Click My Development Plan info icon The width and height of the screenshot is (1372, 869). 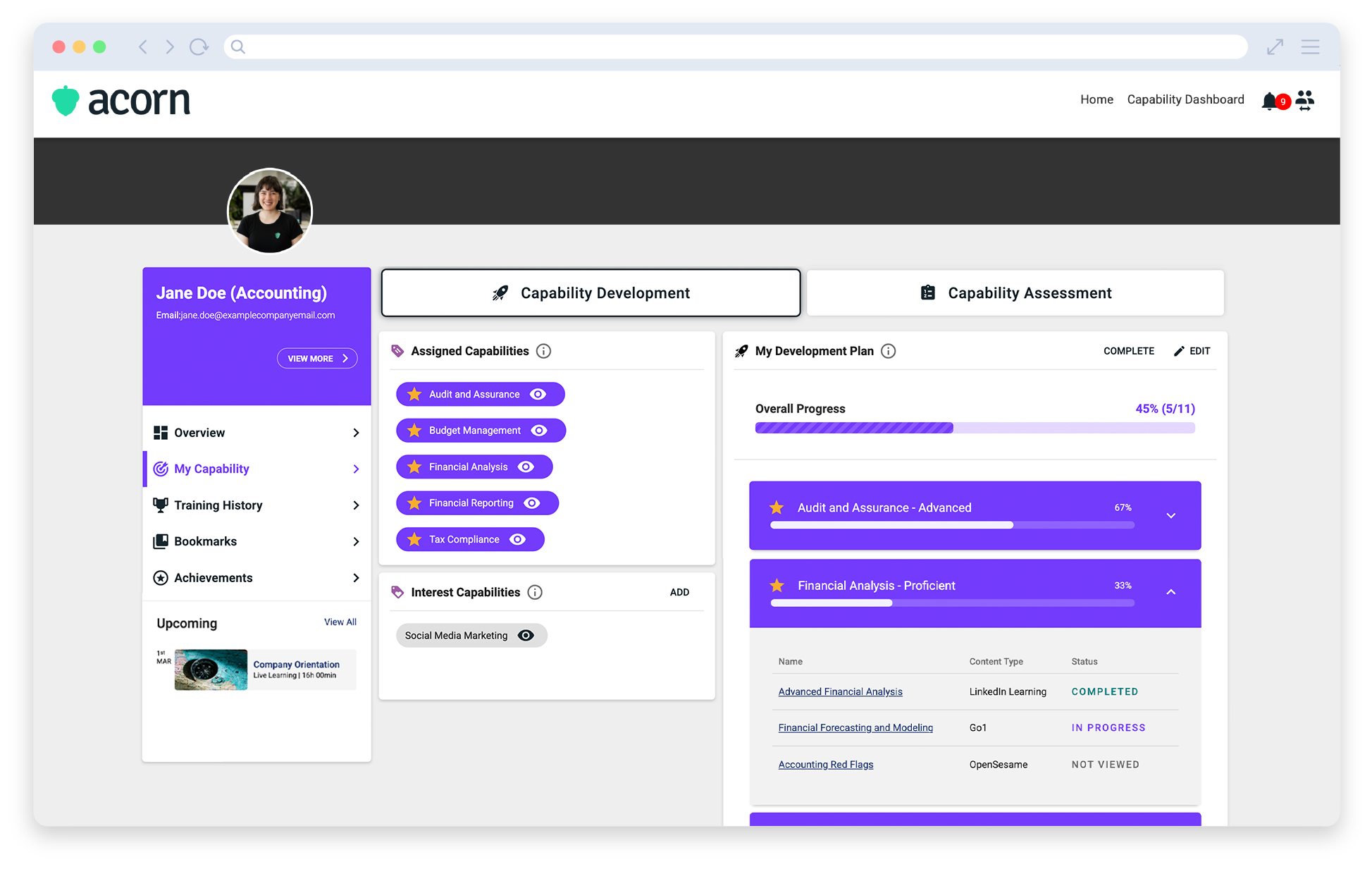tap(888, 351)
